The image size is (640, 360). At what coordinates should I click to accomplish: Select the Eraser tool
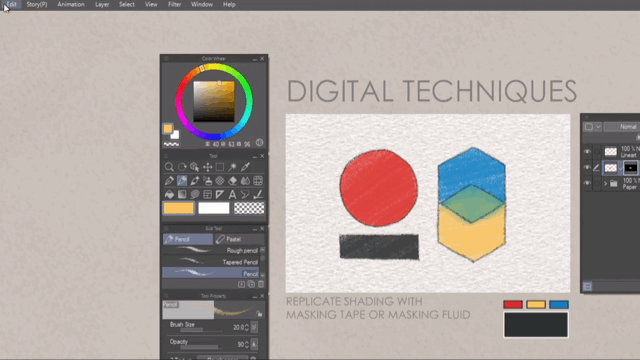[232, 181]
